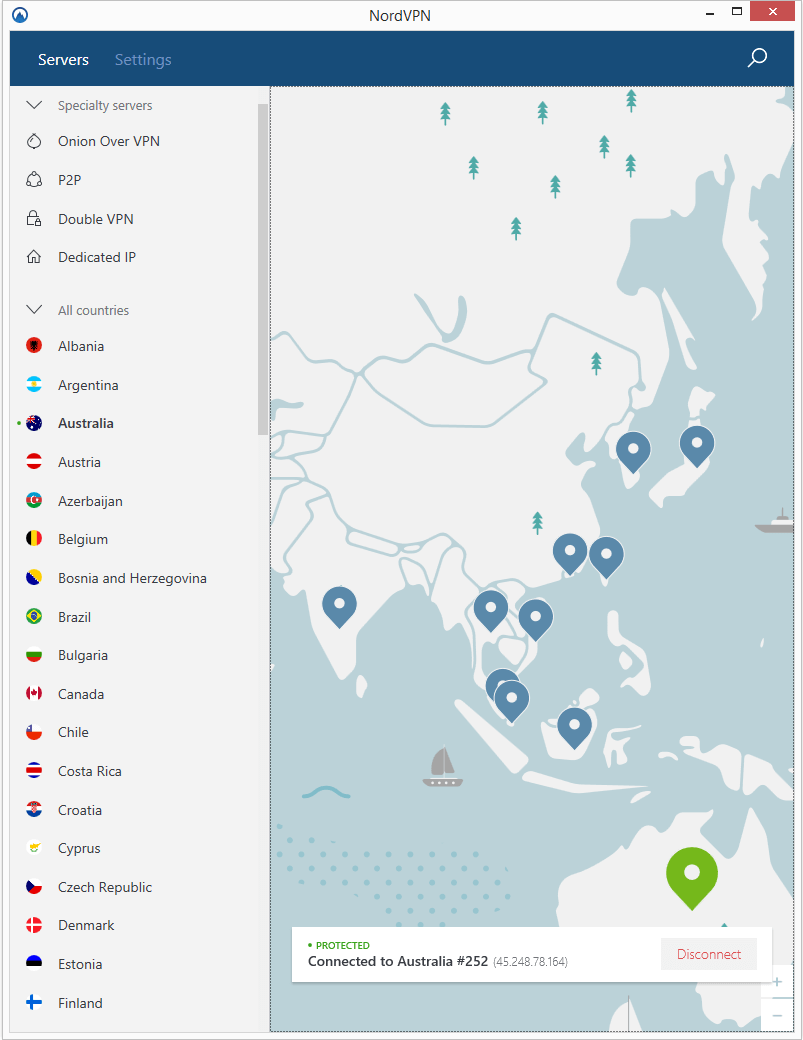Select the India map pin
Image resolution: width=803 pixels, height=1040 pixels.
coord(340,607)
